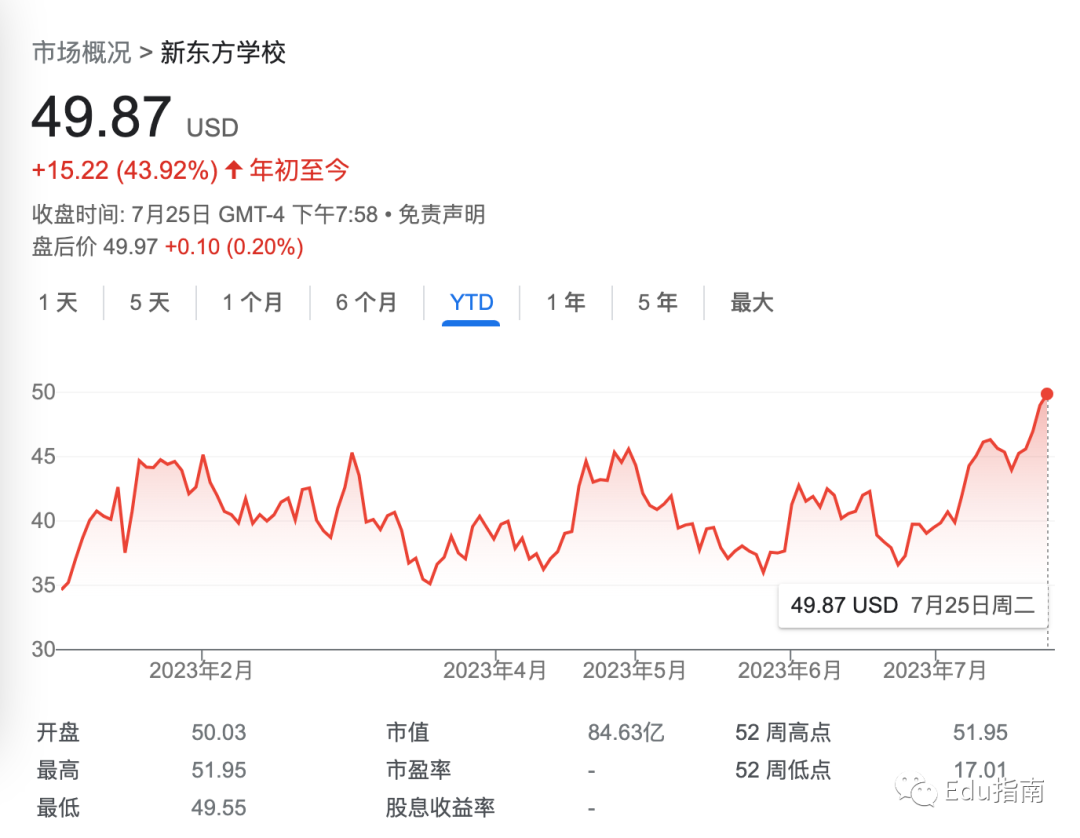
Task: Open the 市场概况 breadcrumb link
Action: (x=81, y=52)
